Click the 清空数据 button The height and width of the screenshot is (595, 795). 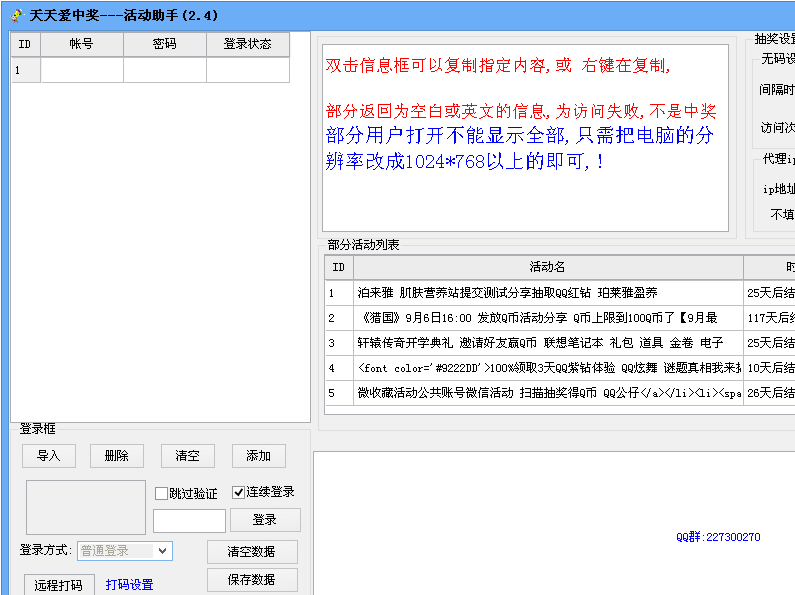pos(252,551)
